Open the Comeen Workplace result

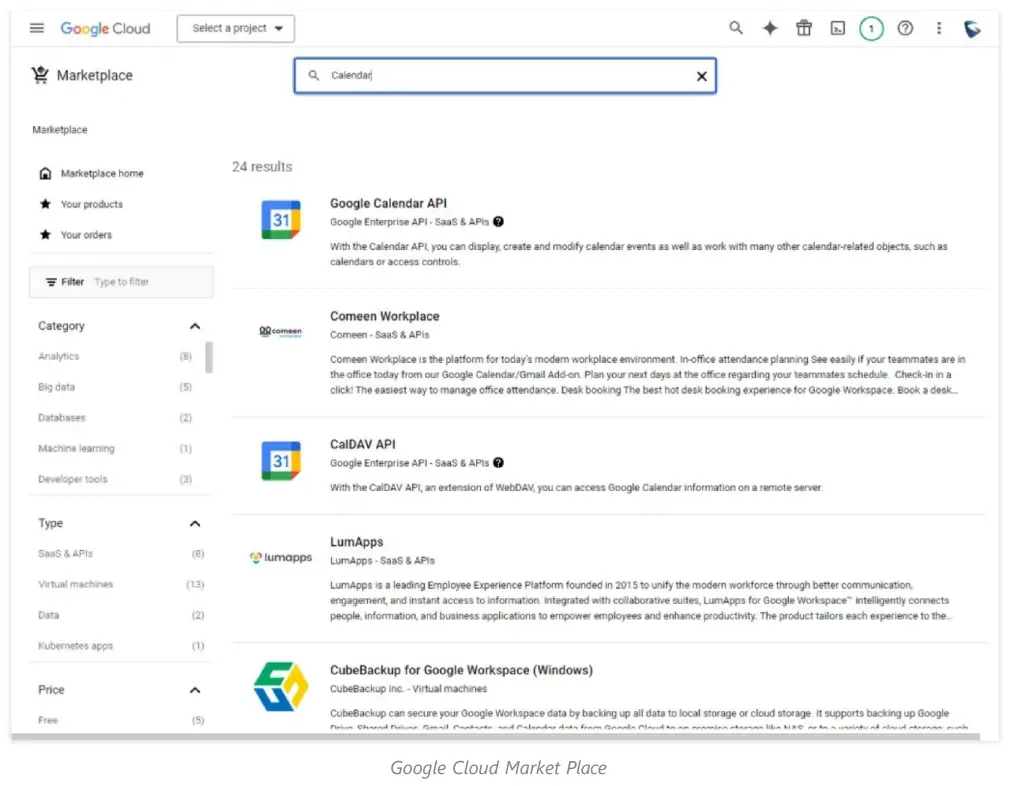(385, 316)
